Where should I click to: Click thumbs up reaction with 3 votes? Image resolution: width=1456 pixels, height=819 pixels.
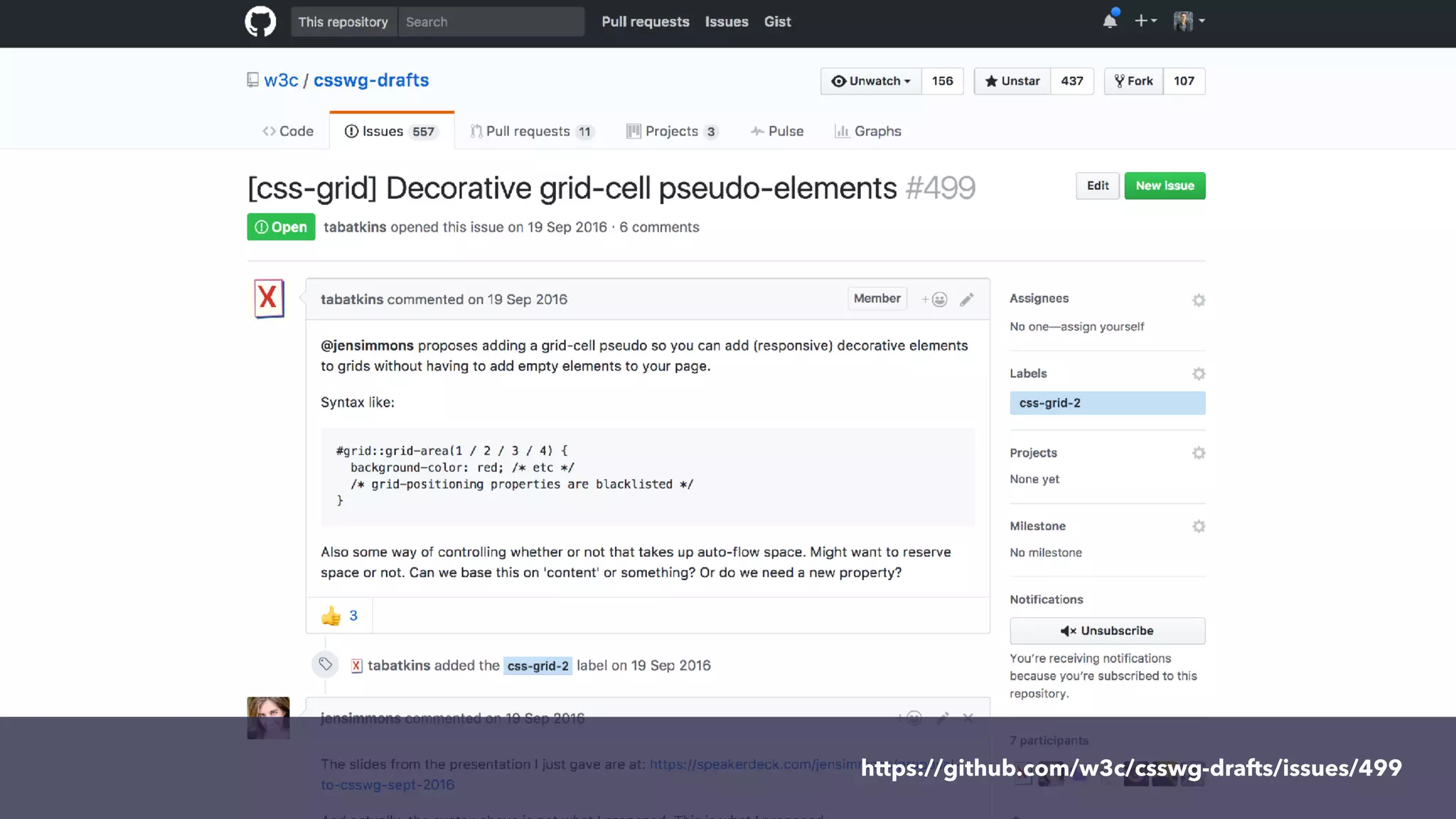[339, 616]
